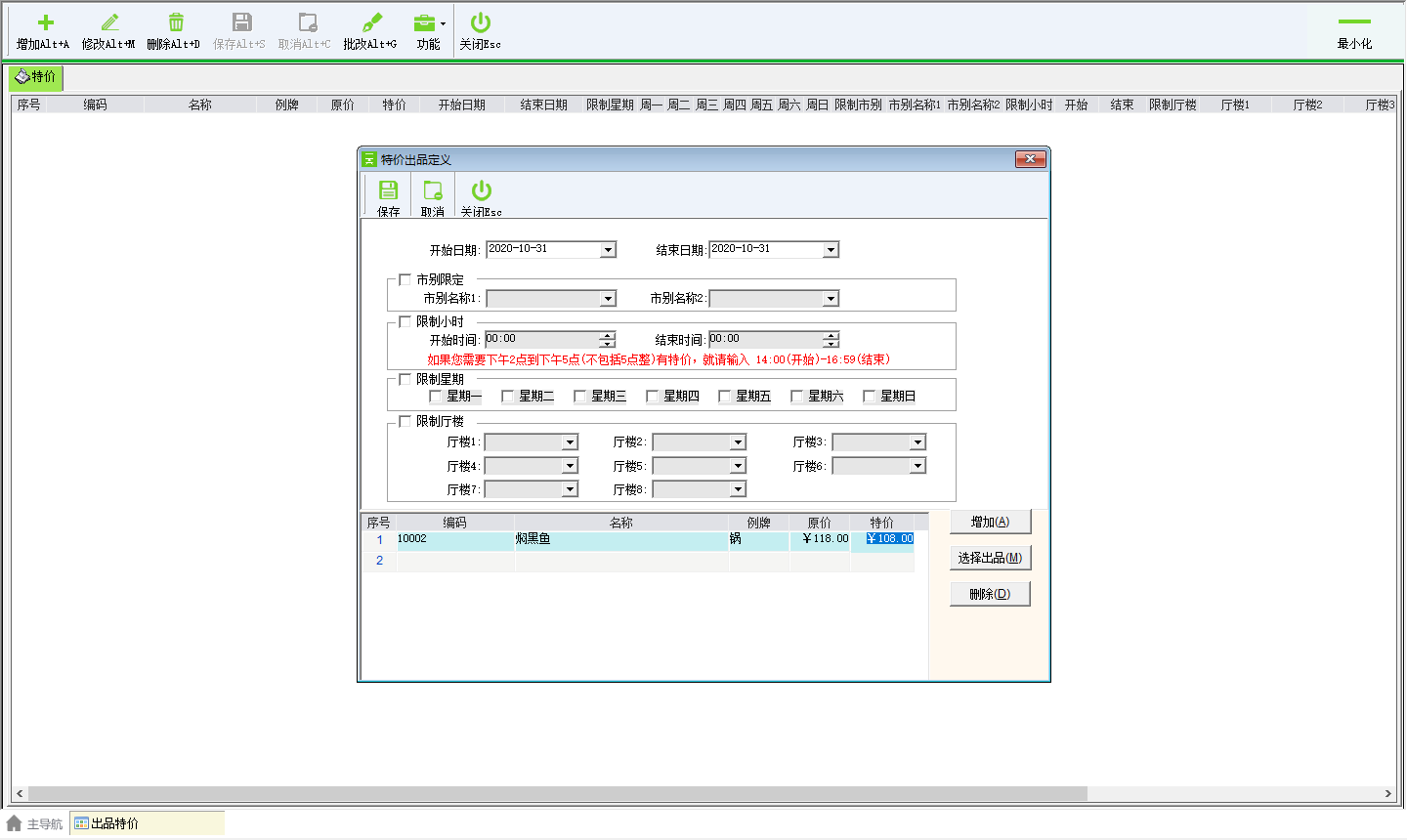Check the 星期一 checkbox

click(436, 396)
